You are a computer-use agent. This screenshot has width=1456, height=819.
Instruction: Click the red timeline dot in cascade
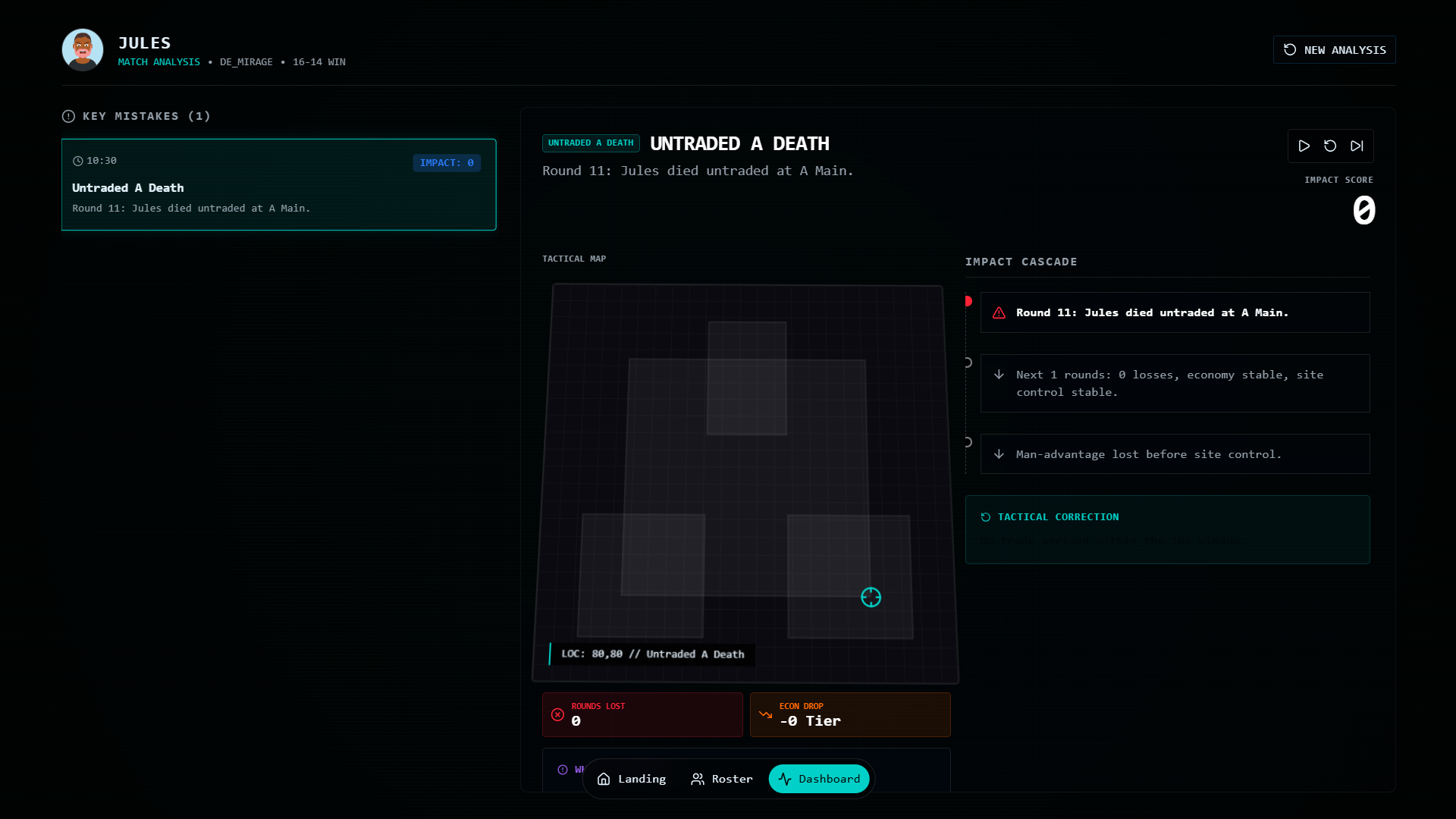click(968, 301)
